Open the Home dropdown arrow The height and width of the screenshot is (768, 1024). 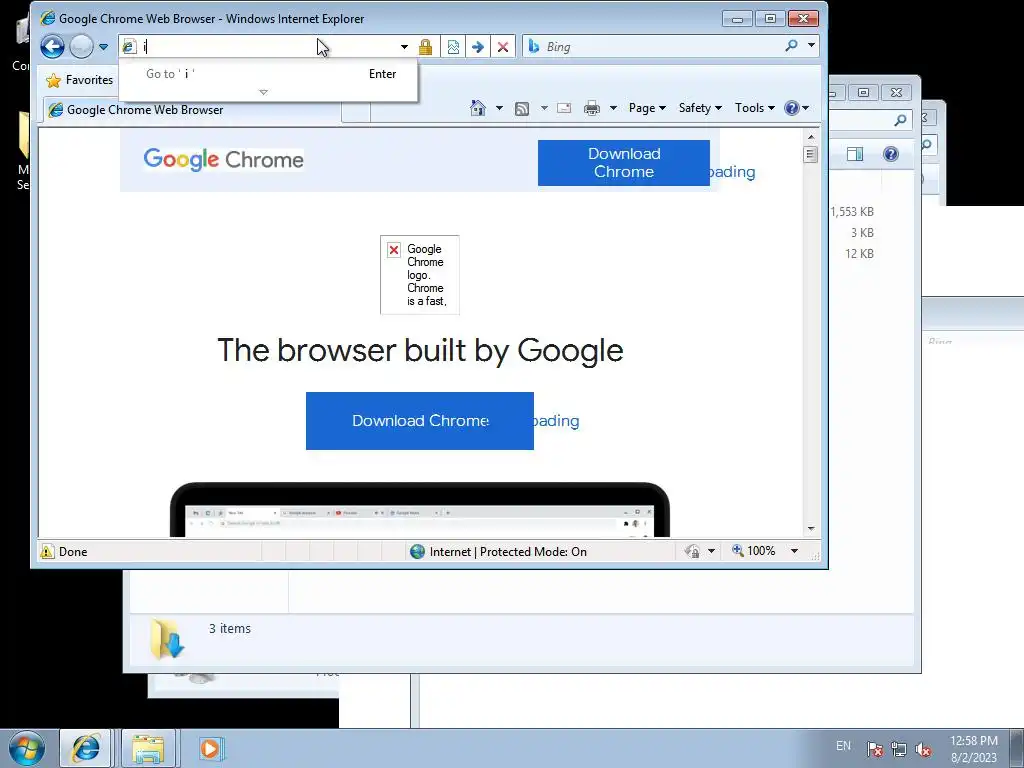pyautogui.click(x=500, y=108)
